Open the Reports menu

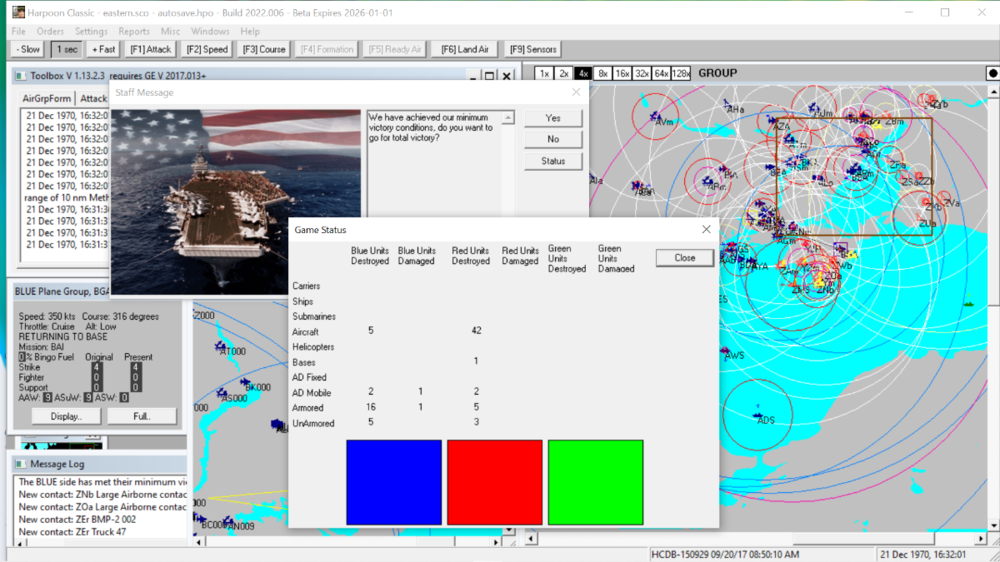click(134, 31)
